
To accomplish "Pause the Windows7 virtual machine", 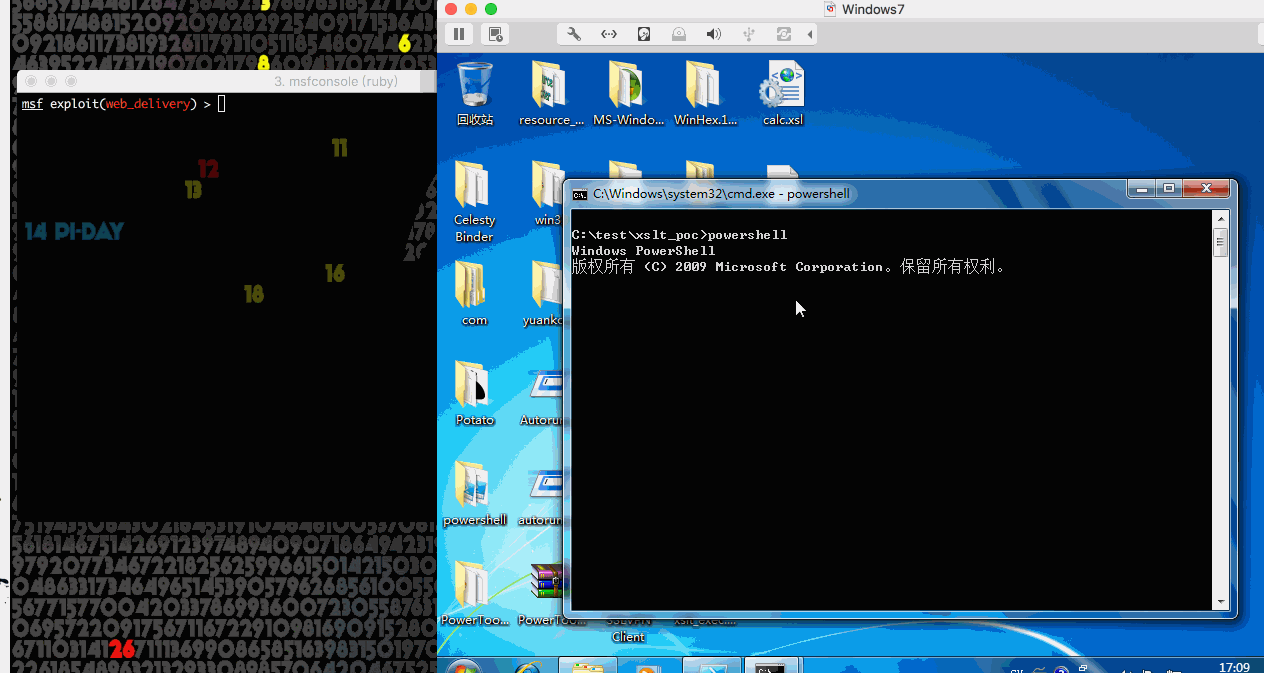I will 459,34.
